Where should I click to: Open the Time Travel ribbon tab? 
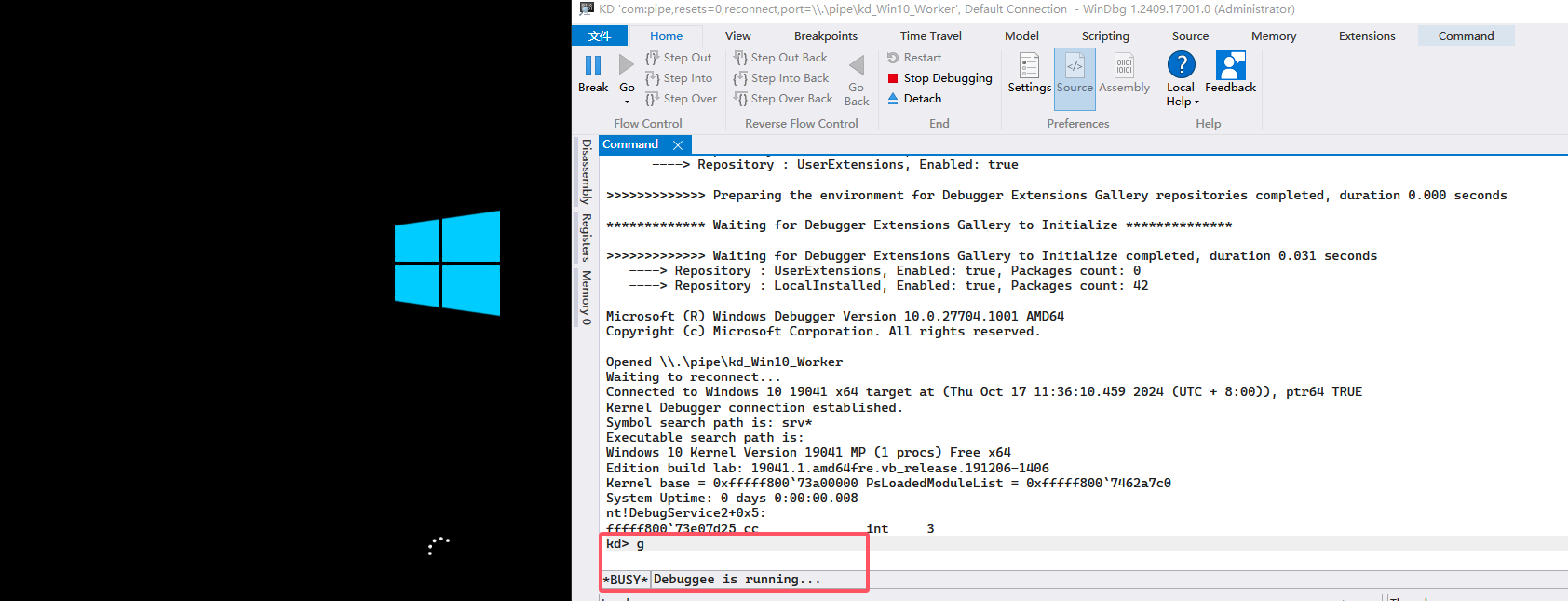coord(930,35)
